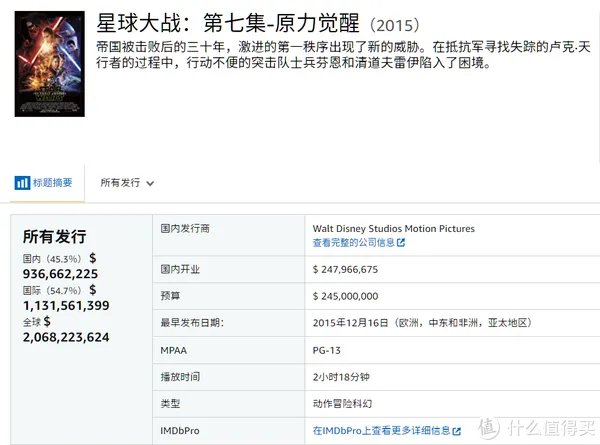Select Walt Disney Studios Motion Pictures text
The height and width of the screenshot is (445, 600).
[394, 229]
